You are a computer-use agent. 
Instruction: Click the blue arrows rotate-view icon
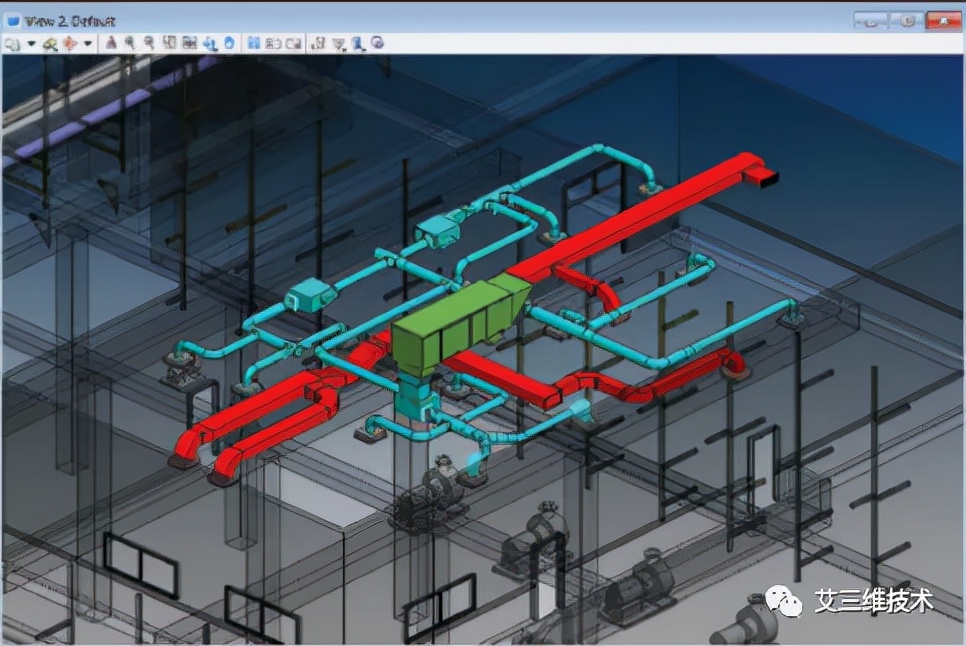tap(210, 43)
